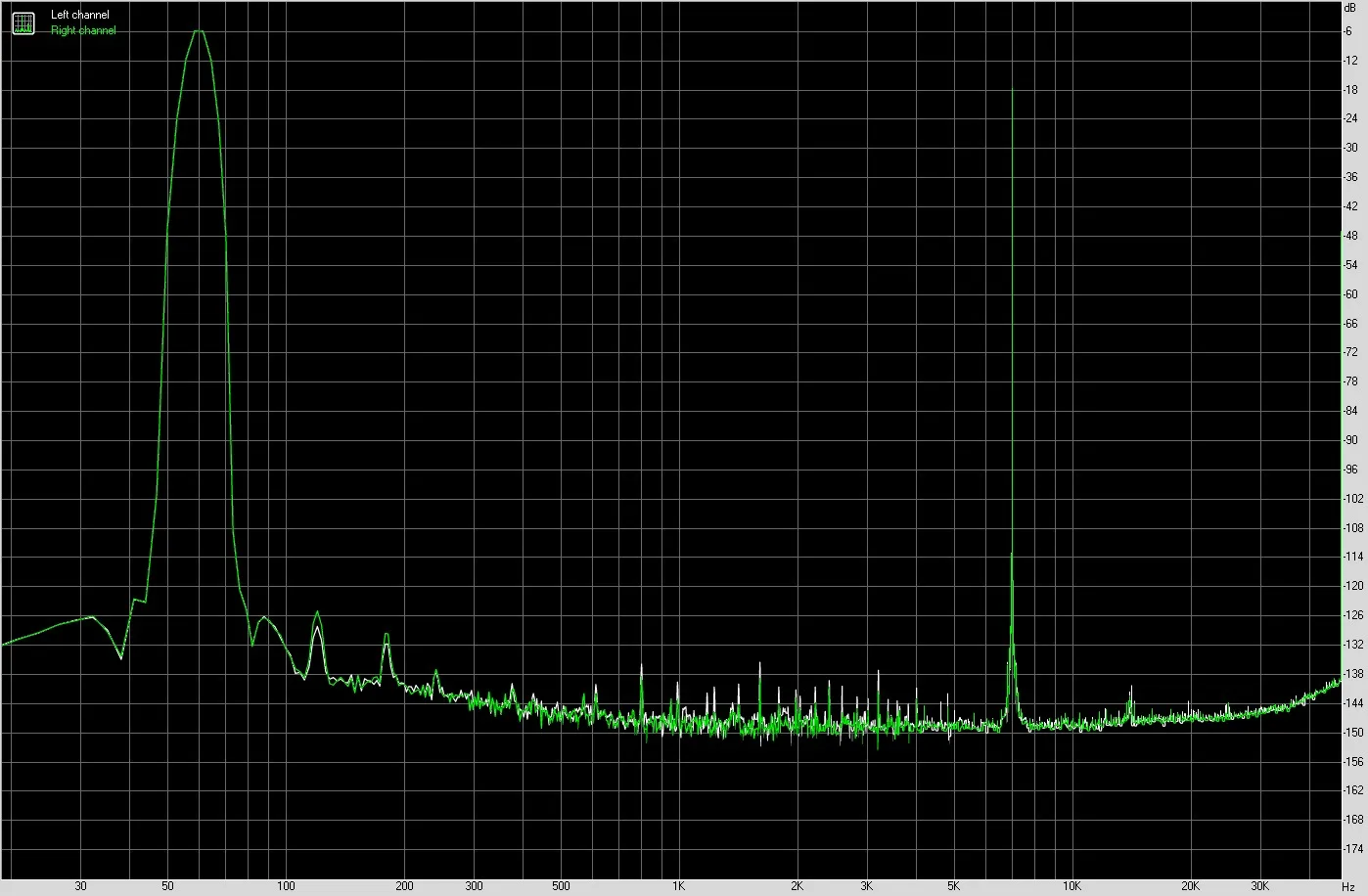This screenshot has width=1368, height=896.
Task: Click the 1K frequency axis label
Action: (x=678, y=886)
